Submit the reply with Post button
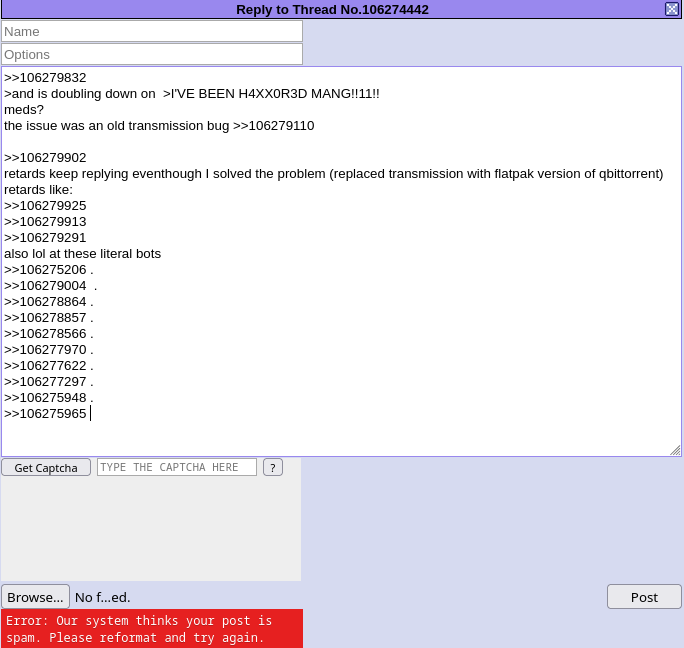Image resolution: width=684 pixels, height=648 pixels. coord(644,597)
